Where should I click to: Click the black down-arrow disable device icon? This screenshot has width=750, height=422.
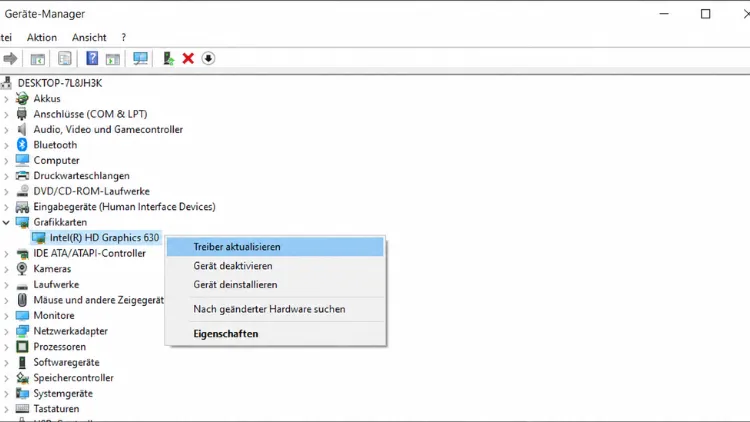[208, 58]
